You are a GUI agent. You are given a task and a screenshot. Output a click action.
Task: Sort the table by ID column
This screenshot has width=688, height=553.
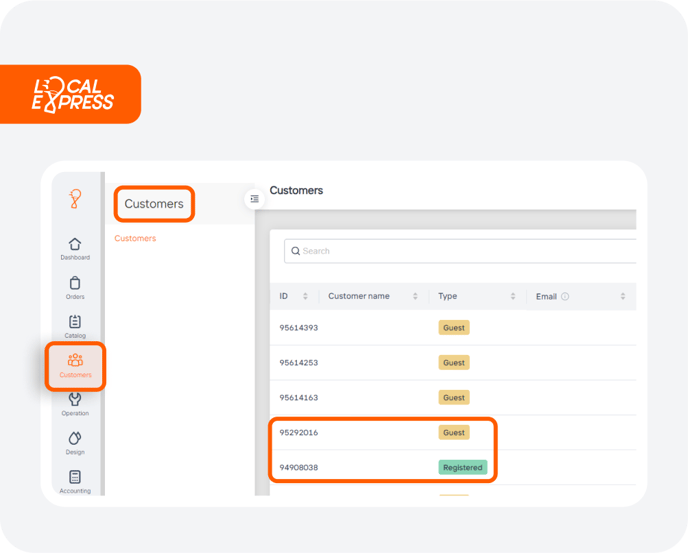point(305,296)
